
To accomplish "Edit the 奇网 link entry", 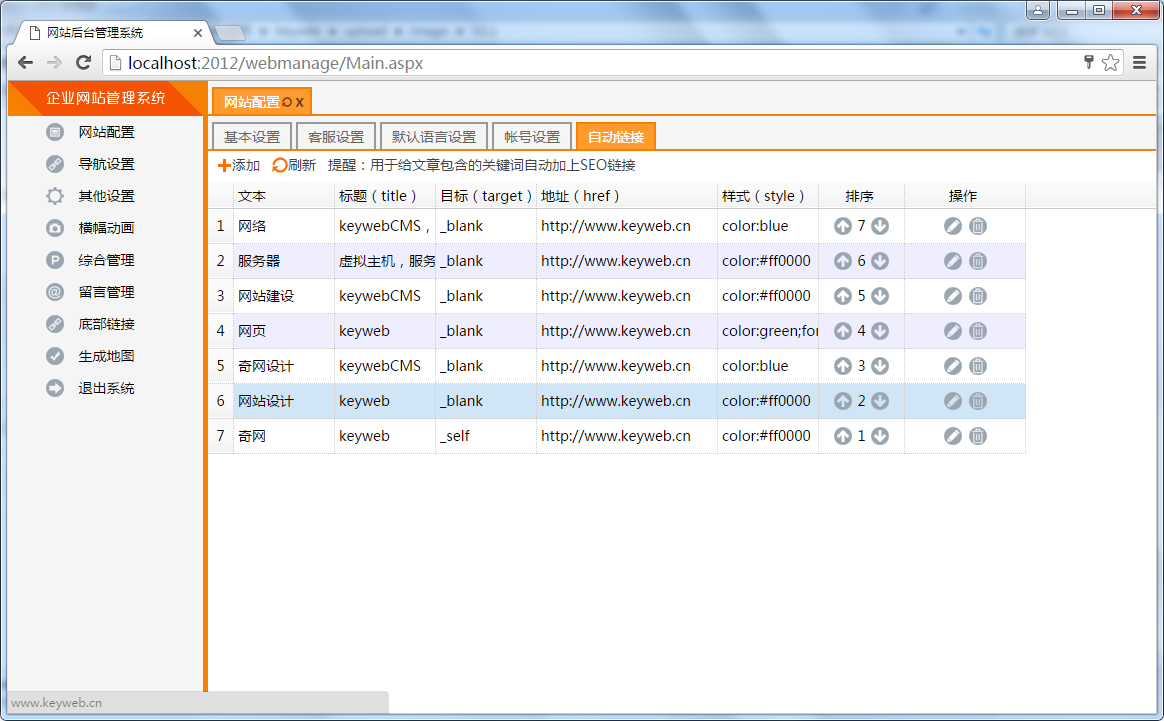I will tap(953, 436).
